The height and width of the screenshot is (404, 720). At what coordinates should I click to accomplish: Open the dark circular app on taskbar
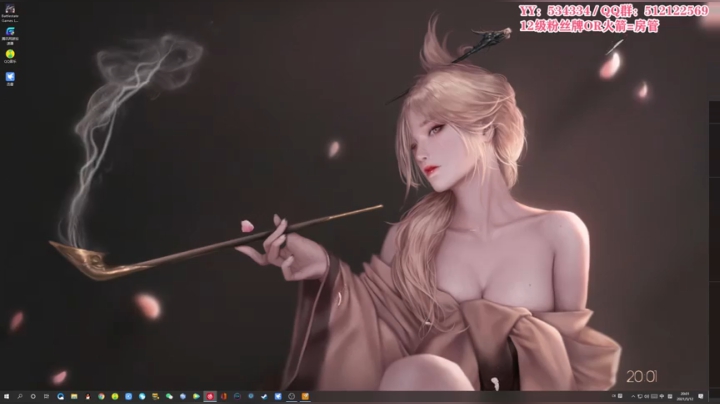237,396
